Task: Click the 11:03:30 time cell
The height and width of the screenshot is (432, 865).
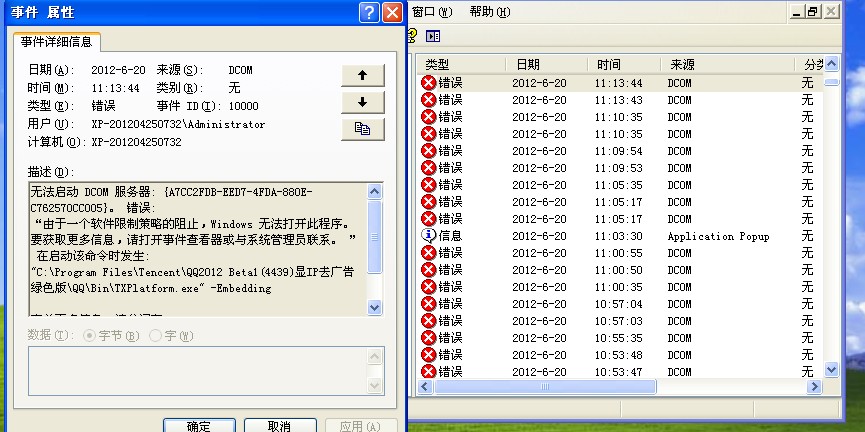Action: tap(618, 236)
